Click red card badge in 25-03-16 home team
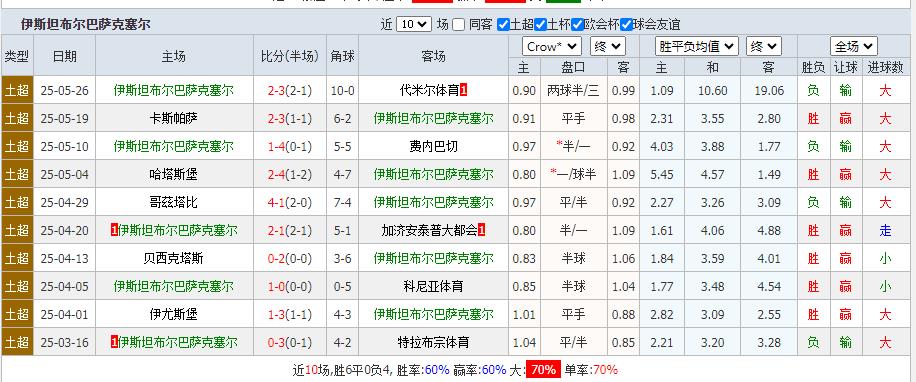This screenshot has height=382, width=916. (x=114, y=343)
